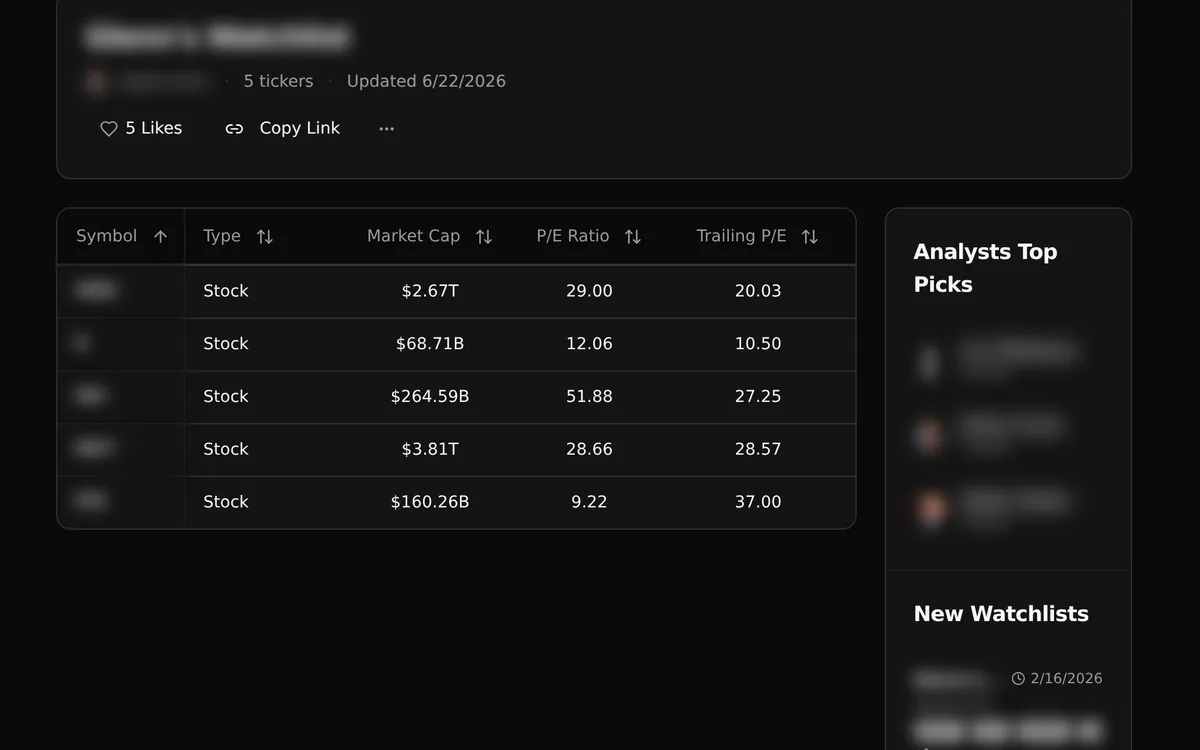Click the $264.59B market cap cell
Image resolution: width=1200 pixels, height=750 pixels.
pos(430,397)
